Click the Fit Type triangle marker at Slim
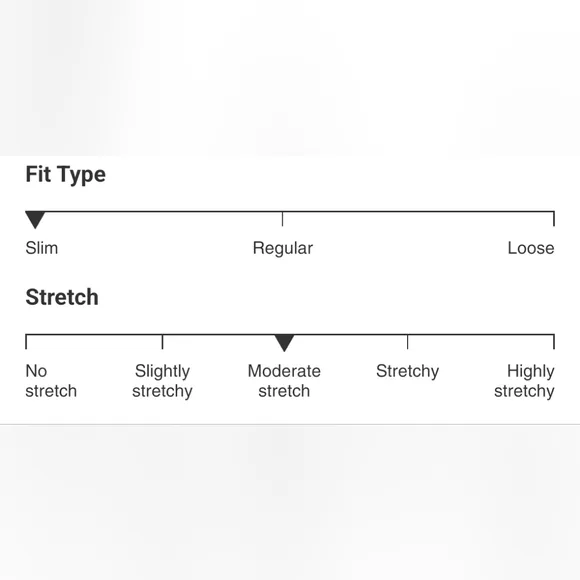This screenshot has height=580, width=580. pos(35,220)
